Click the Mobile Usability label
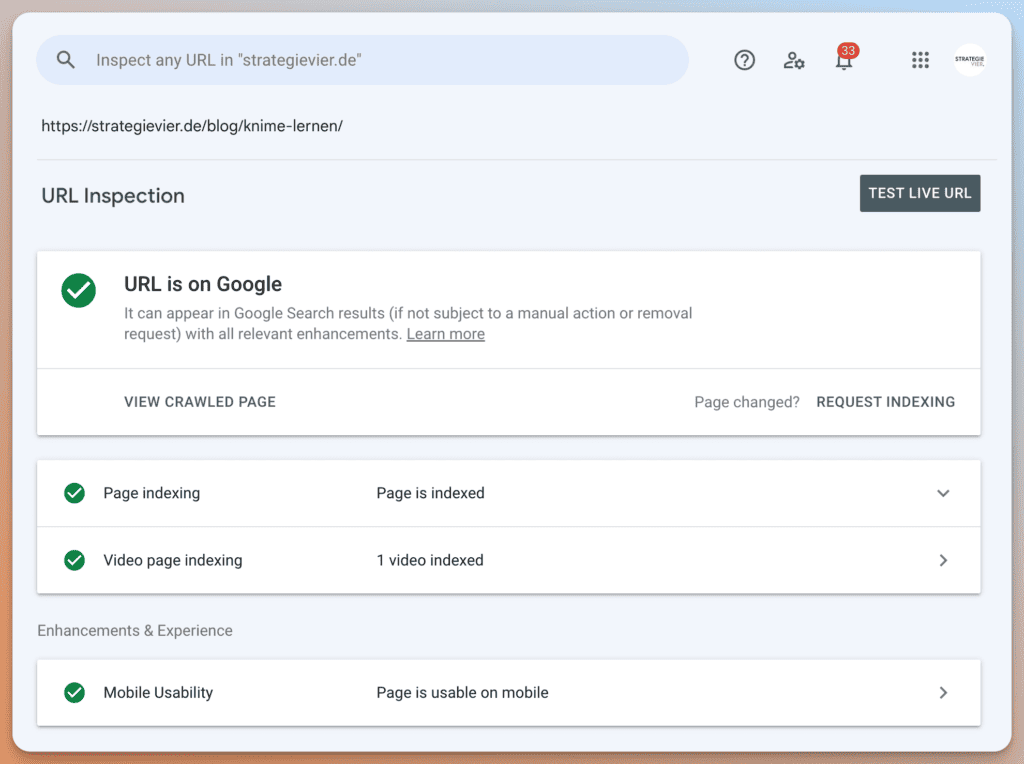 click(x=158, y=693)
